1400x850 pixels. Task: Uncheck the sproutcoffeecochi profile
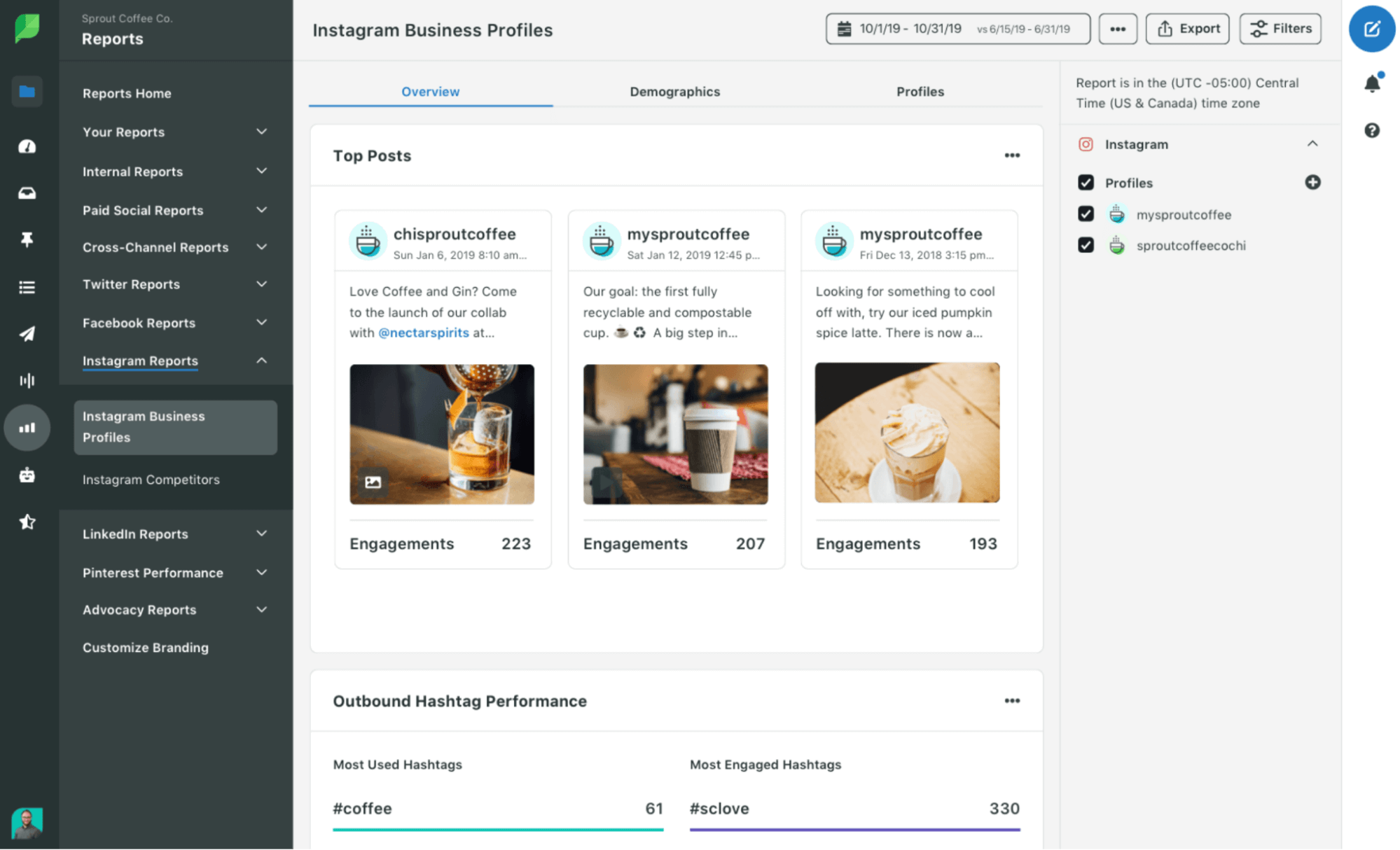[x=1086, y=245]
